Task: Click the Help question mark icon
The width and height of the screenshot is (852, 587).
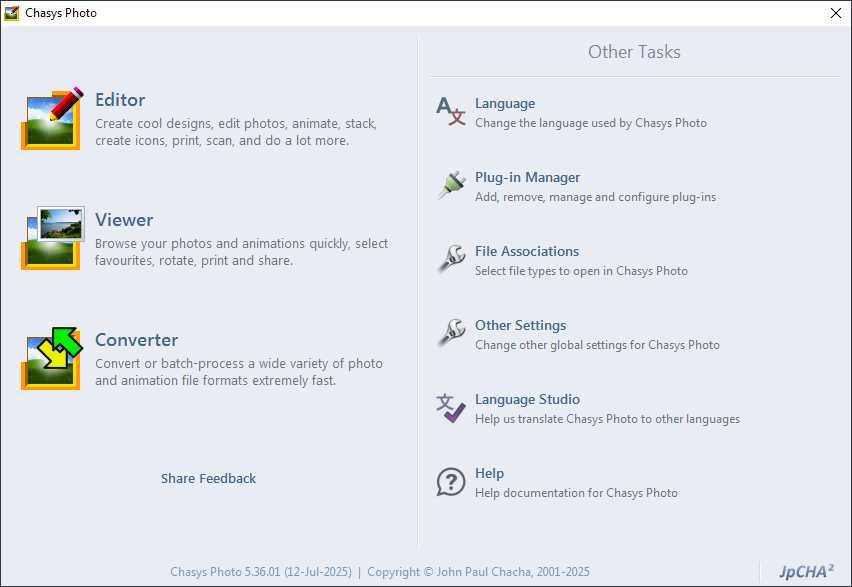Action: click(x=451, y=482)
